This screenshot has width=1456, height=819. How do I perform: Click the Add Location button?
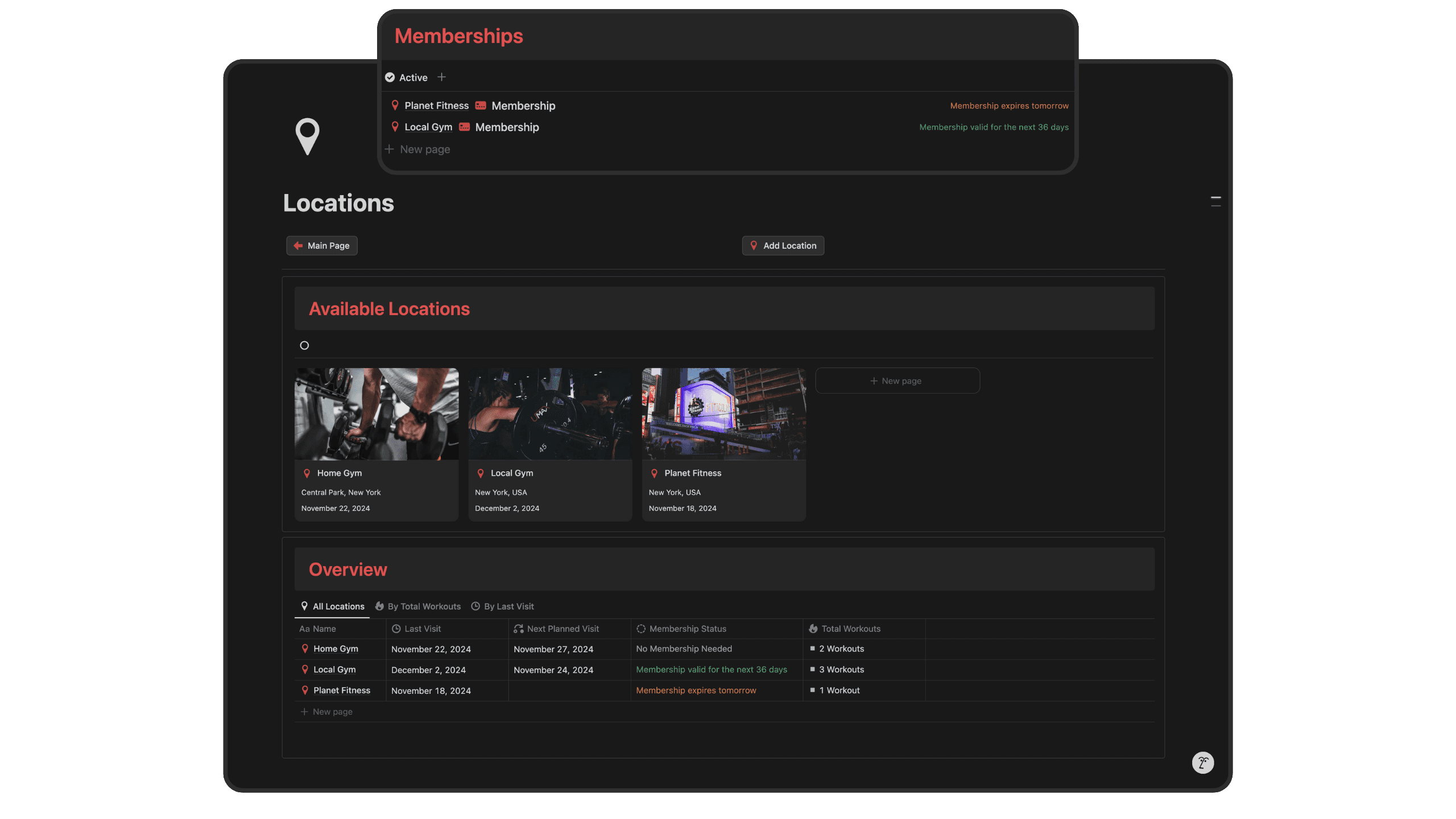(783, 246)
